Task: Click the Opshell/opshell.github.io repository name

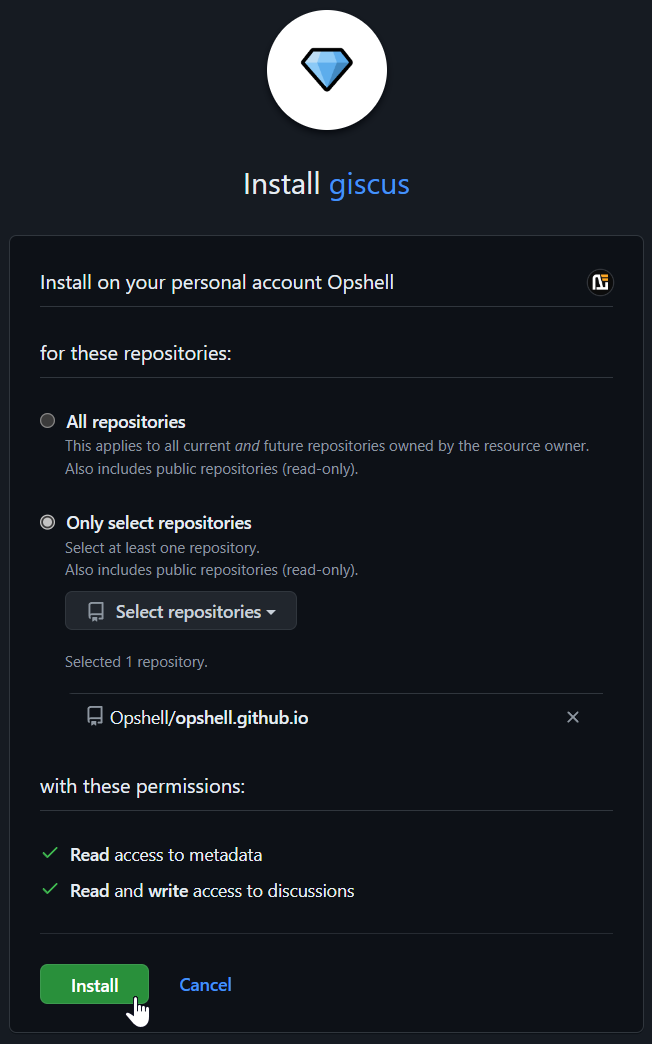Action: pos(209,718)
